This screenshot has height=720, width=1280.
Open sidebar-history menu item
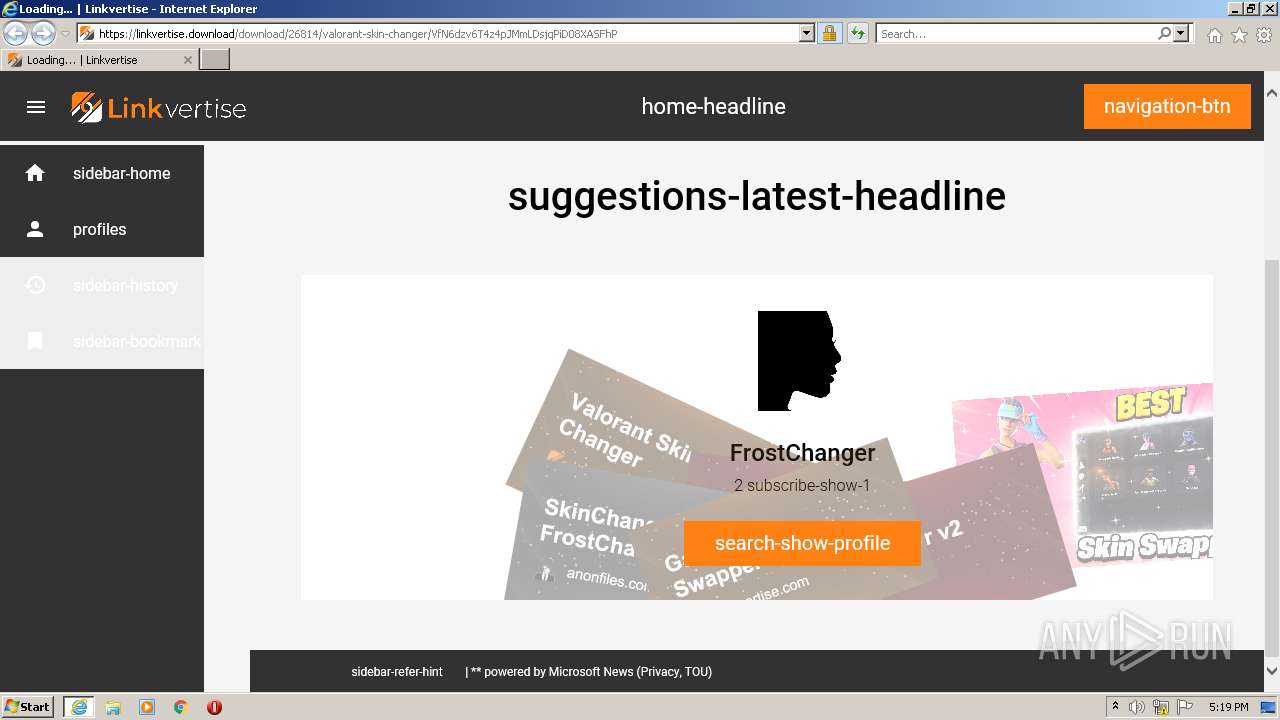point(102,285)
